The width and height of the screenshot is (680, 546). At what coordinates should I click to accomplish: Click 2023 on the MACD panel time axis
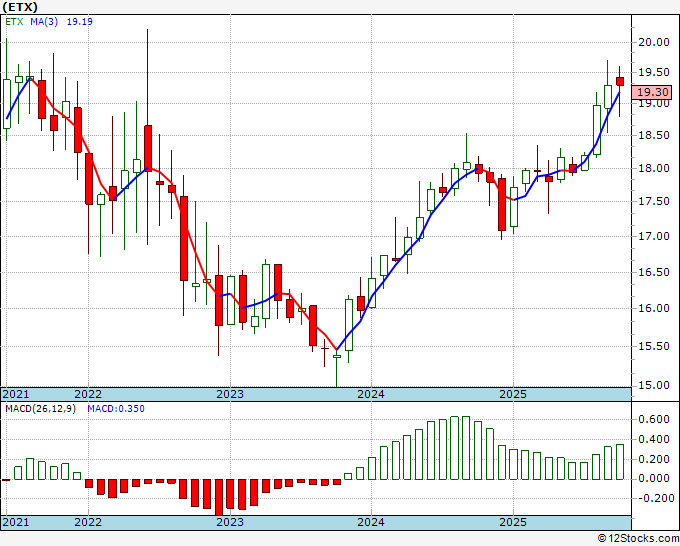tap(230, 522)
